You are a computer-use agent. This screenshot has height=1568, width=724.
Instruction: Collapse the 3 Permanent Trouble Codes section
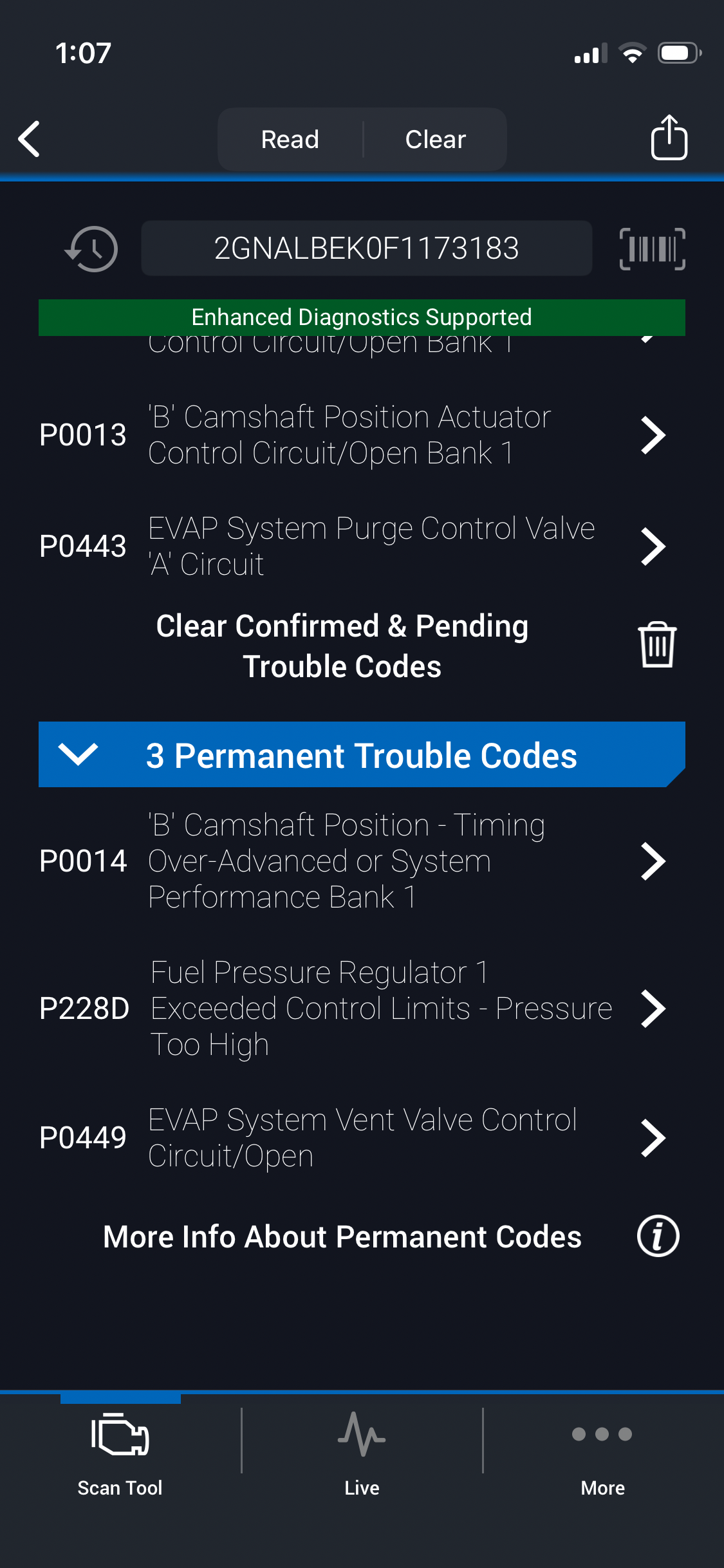(78, 754)
